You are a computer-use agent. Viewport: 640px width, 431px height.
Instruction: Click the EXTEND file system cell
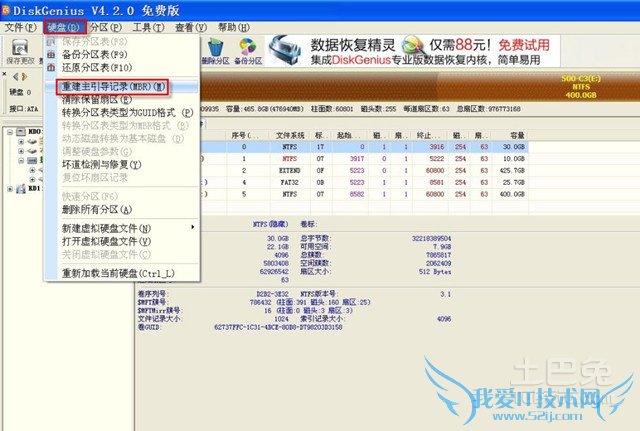click(290, 170)
